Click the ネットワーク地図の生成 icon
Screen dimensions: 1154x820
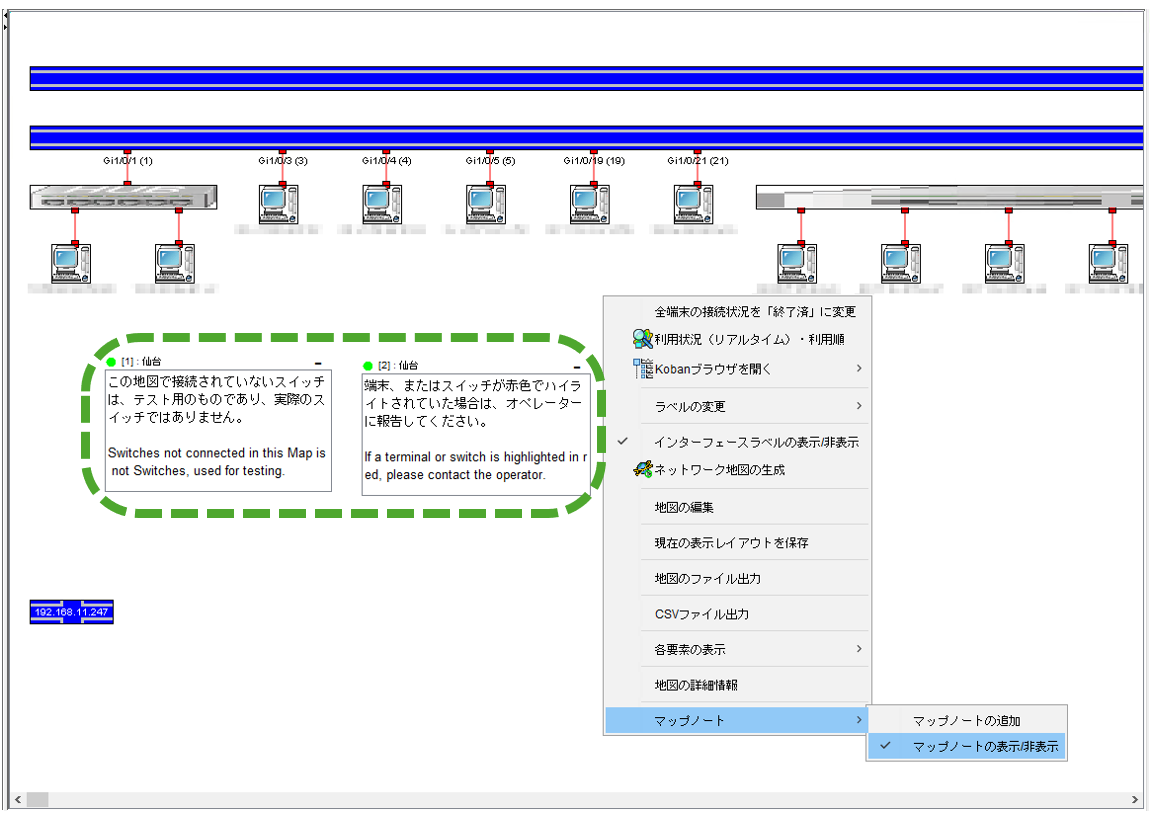(x=643, y=469)
